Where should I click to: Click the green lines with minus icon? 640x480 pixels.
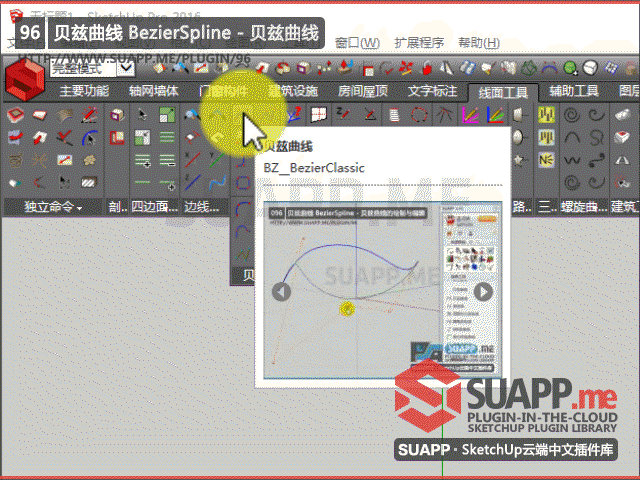coord(167,160)
